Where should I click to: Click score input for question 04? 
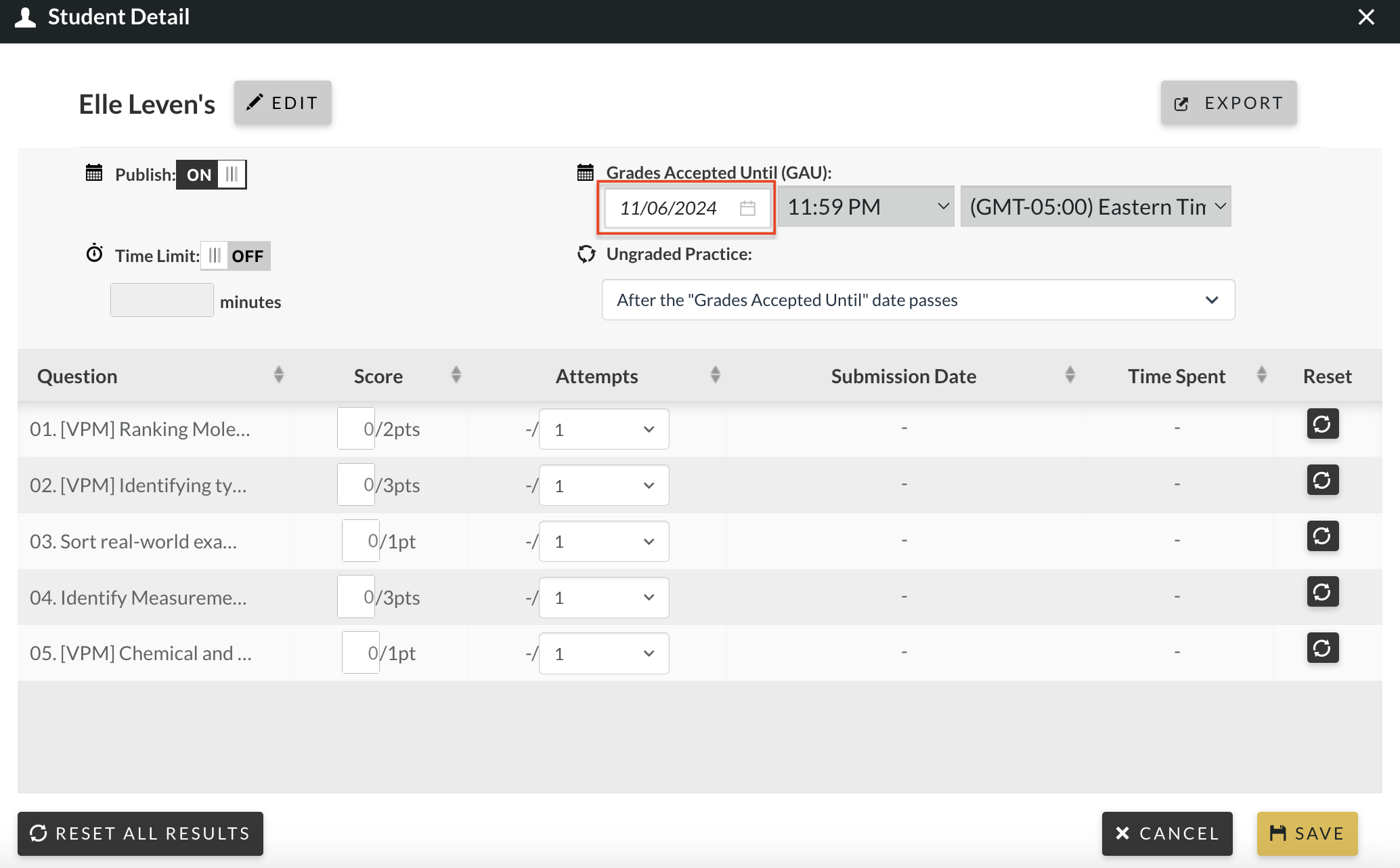(x=356, y=597)
